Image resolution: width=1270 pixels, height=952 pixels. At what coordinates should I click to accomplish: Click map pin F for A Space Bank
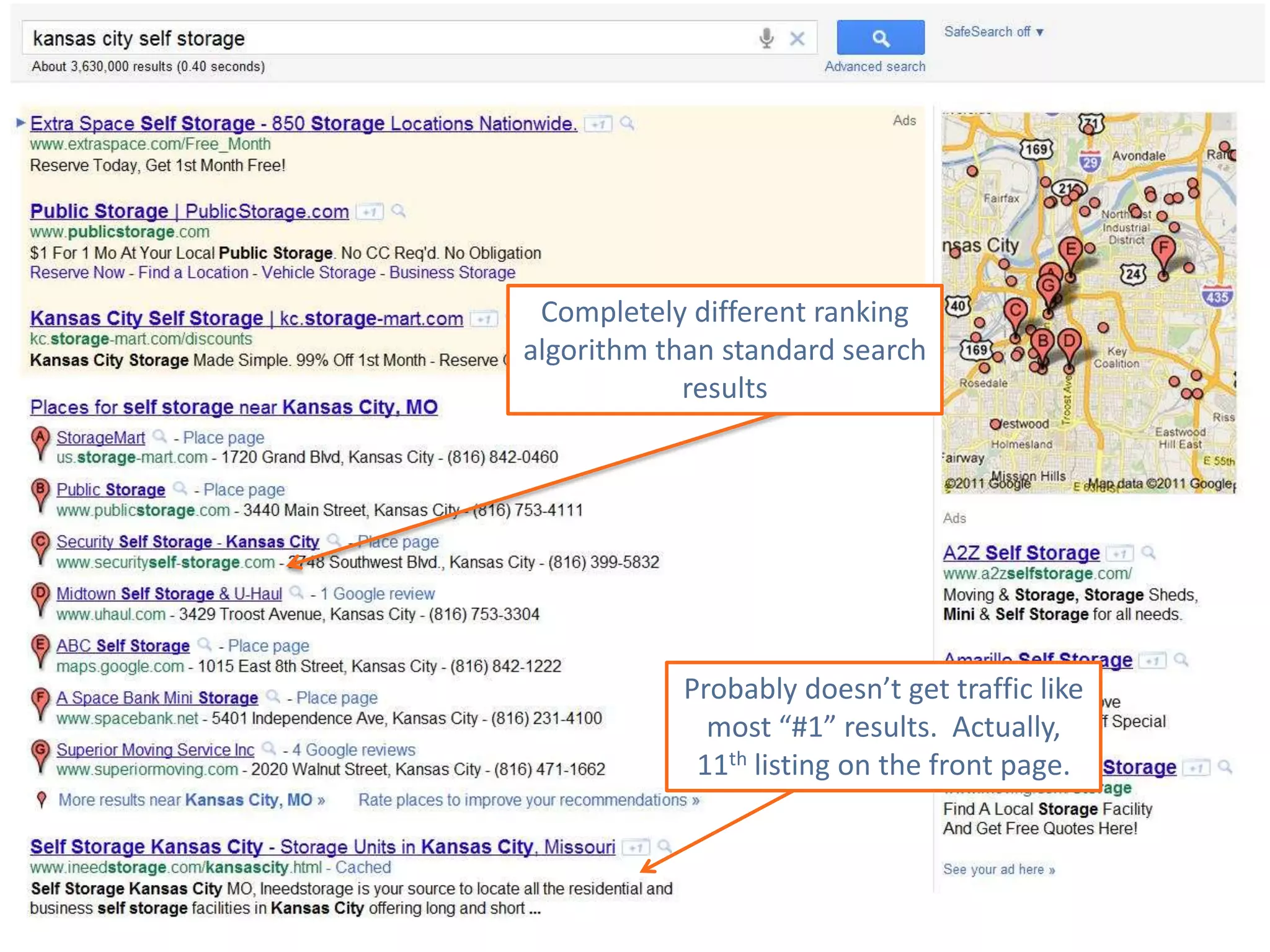click(x=40, y=703)
